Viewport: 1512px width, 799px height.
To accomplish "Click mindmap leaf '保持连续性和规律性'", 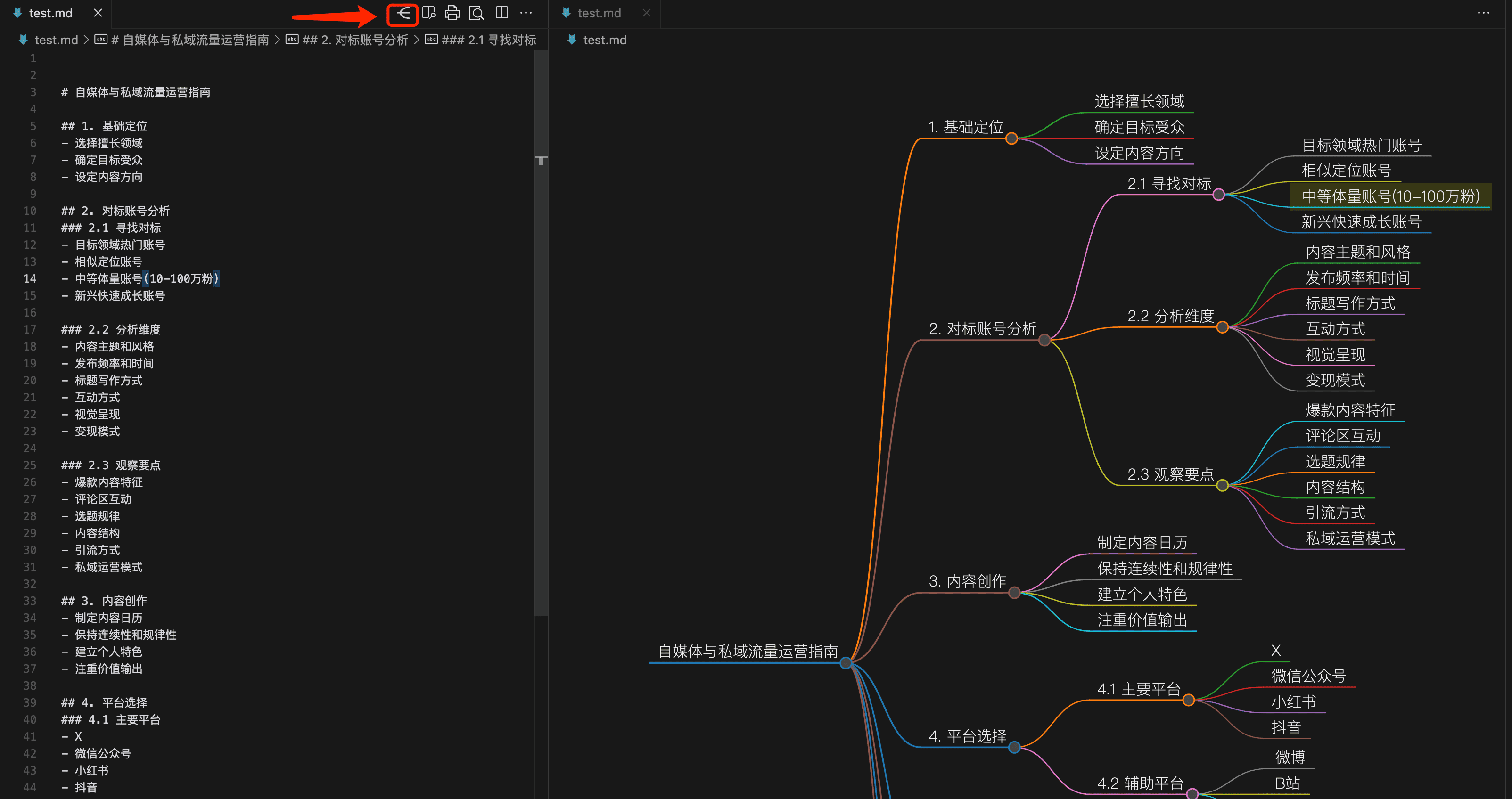I will pos(1165,569).
